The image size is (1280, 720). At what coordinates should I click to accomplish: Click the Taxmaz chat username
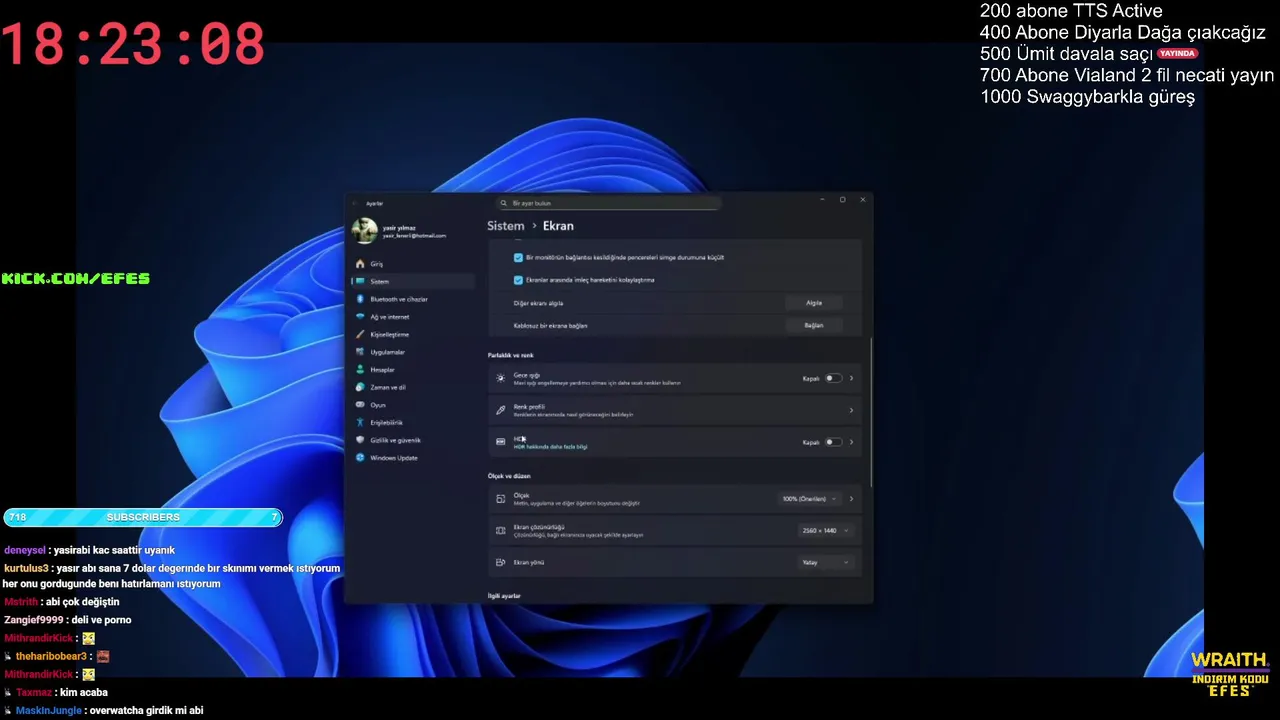point(34,692)
